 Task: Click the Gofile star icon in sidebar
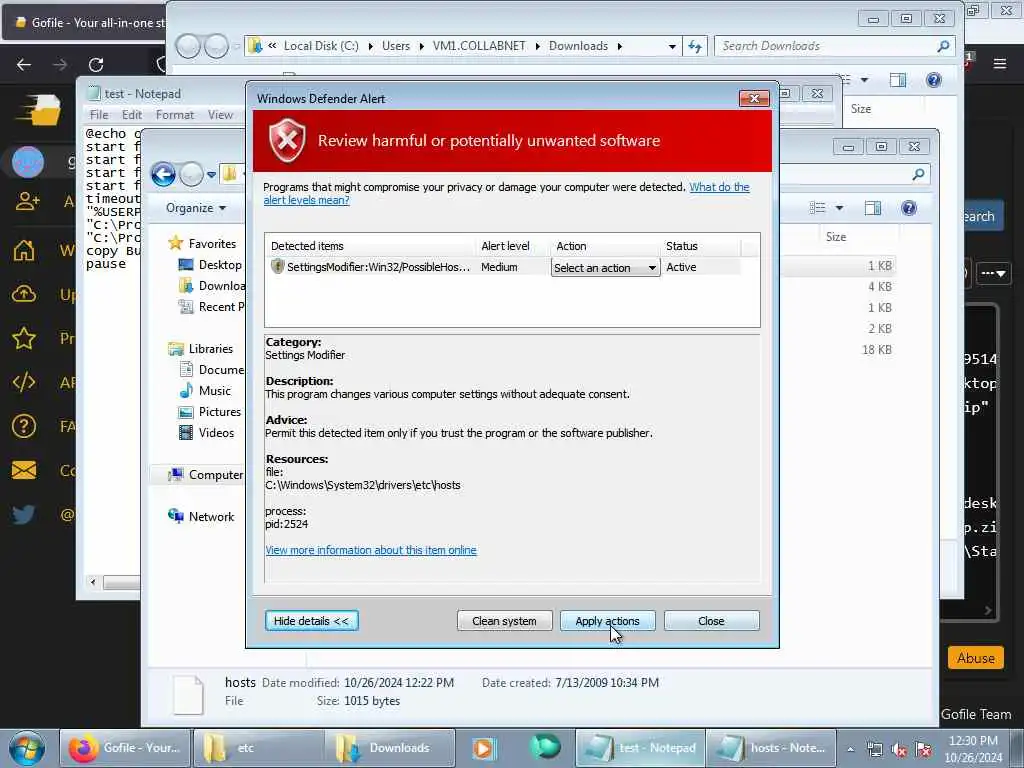pyautogui.click(x=24, y=338)
